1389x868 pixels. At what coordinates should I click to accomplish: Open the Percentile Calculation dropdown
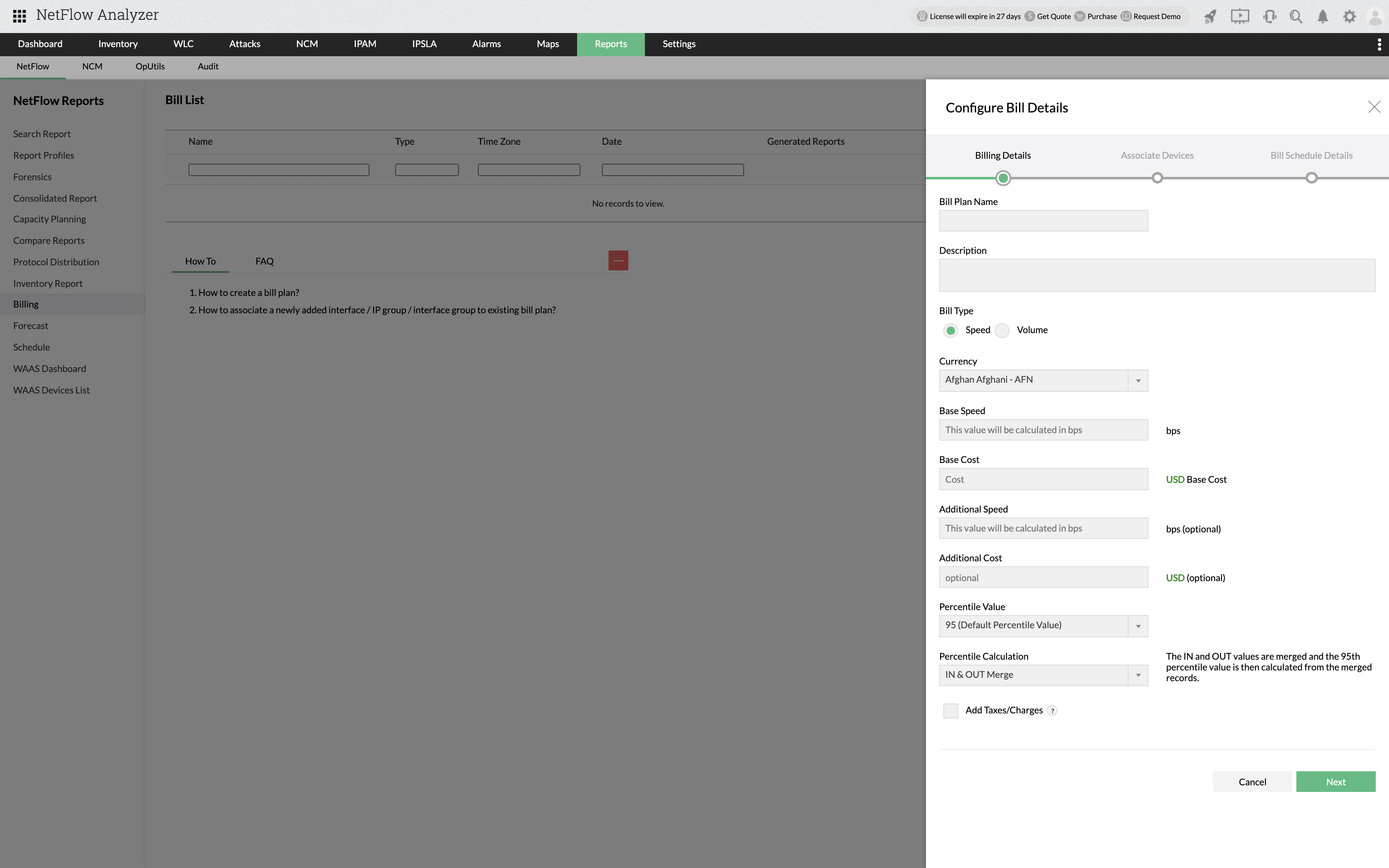pyautogui.click(x=1043, y=675)
